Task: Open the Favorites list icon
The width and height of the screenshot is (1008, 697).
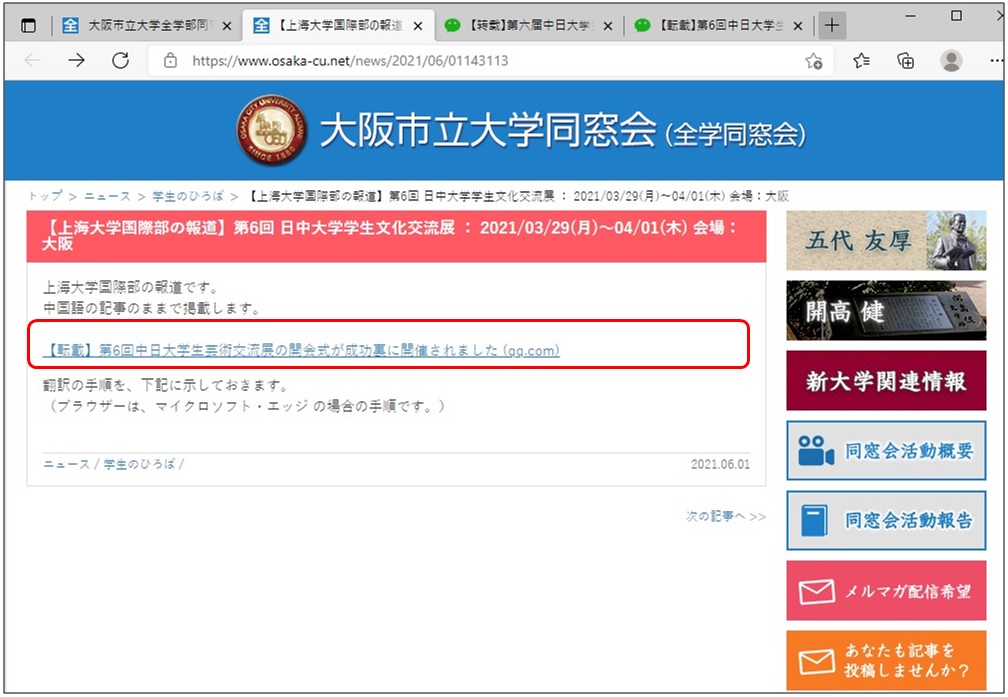Action: 861,61
